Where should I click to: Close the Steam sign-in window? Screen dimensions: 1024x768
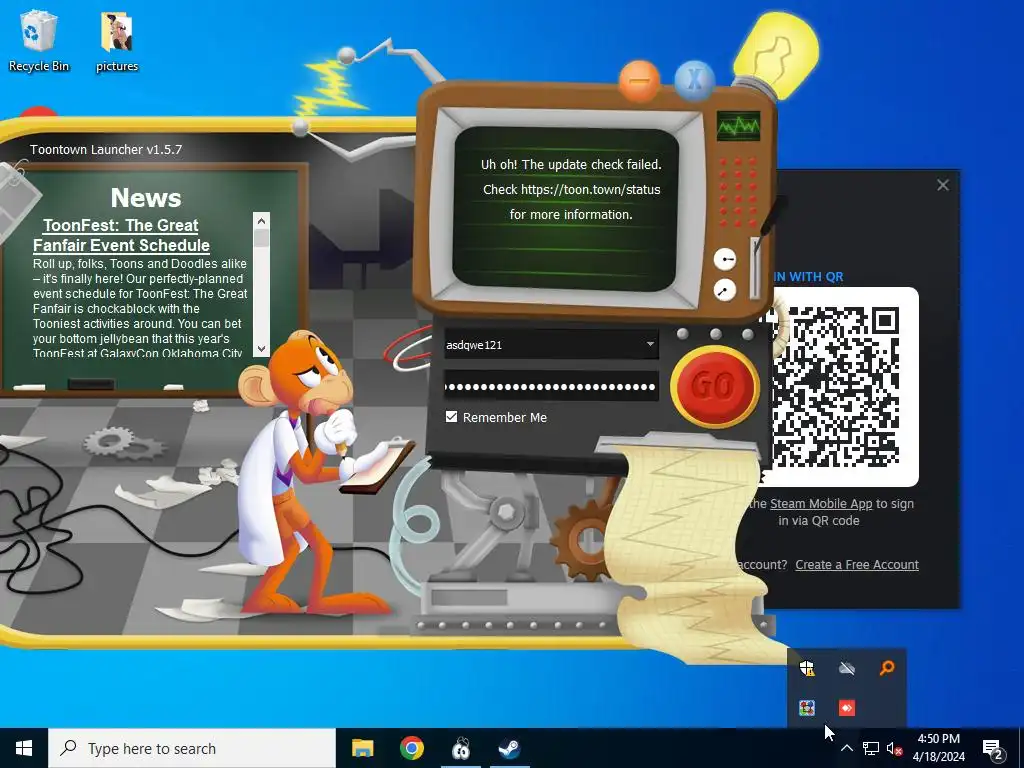[x=942, y=185]
